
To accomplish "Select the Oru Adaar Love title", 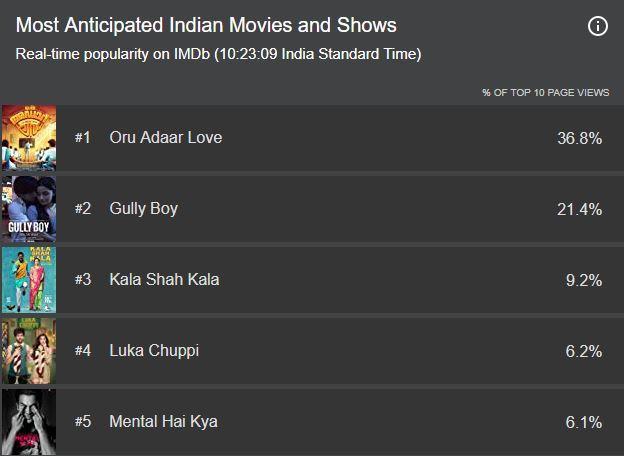I will tap(166, 138).
